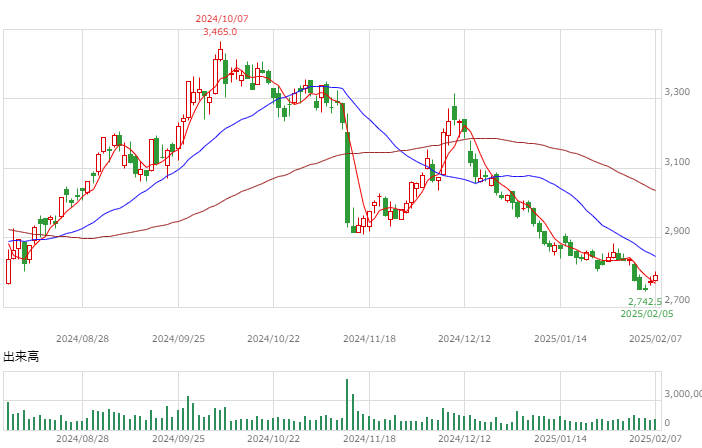Click 2024/12/12 date under price chart
The width and height of the screenshot is (702, 448).
click(464, 339)
